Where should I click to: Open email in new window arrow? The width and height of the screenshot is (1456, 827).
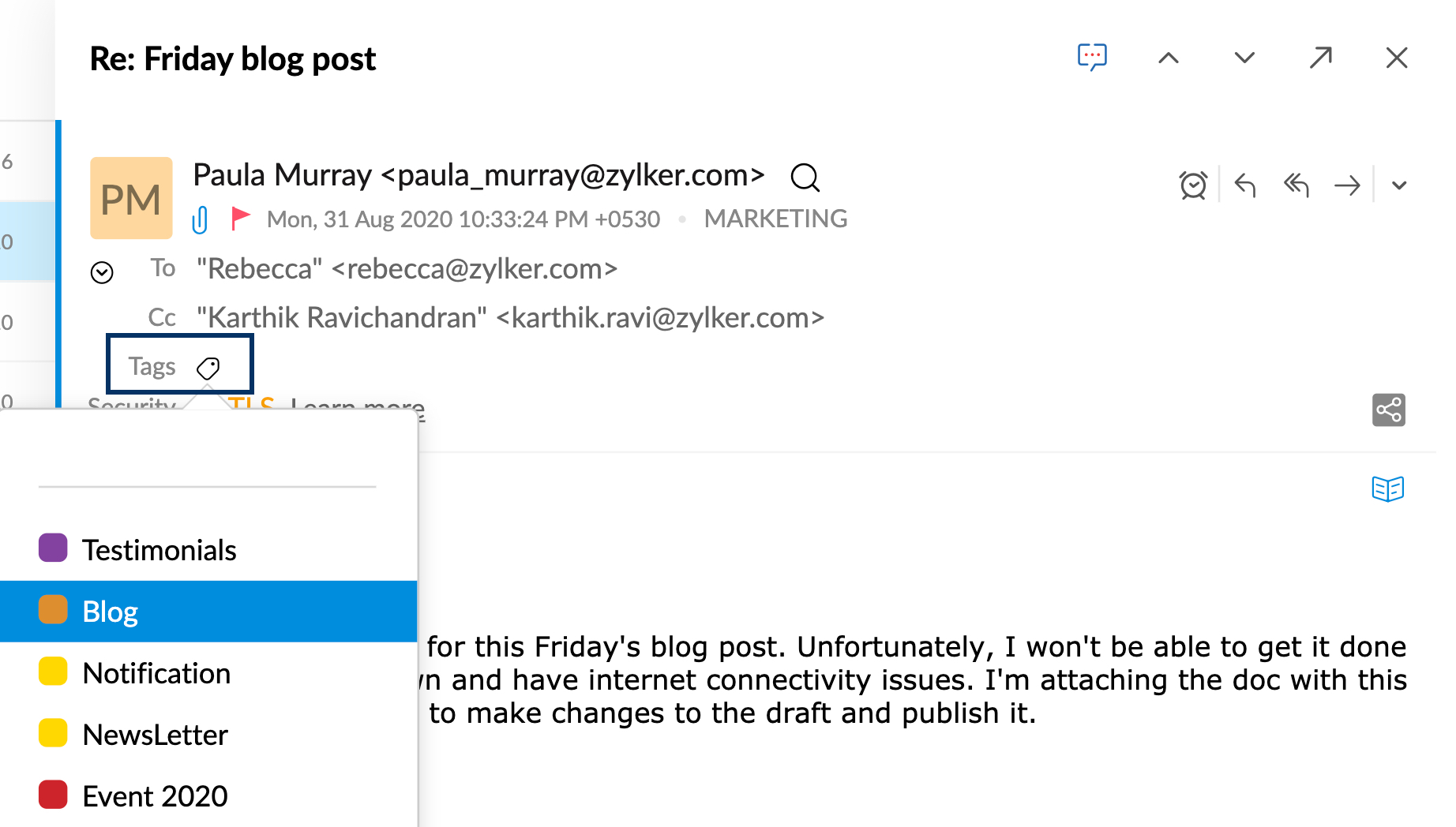coord(1320,58)
